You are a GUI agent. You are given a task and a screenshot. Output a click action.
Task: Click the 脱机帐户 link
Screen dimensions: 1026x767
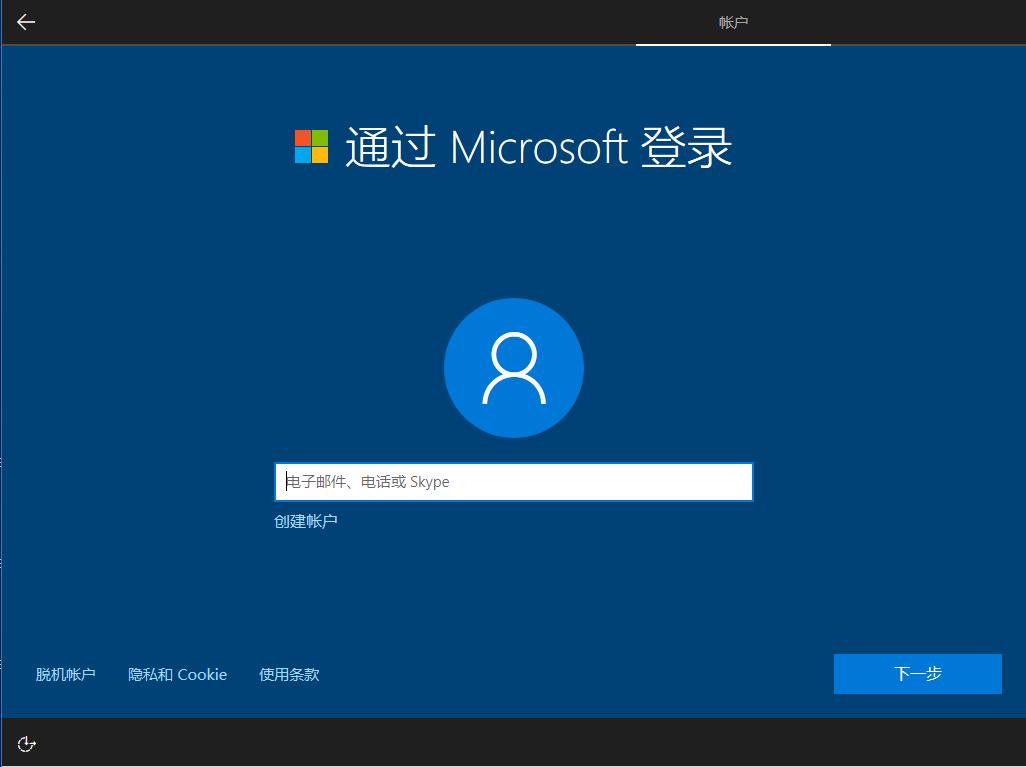(66, 674)
